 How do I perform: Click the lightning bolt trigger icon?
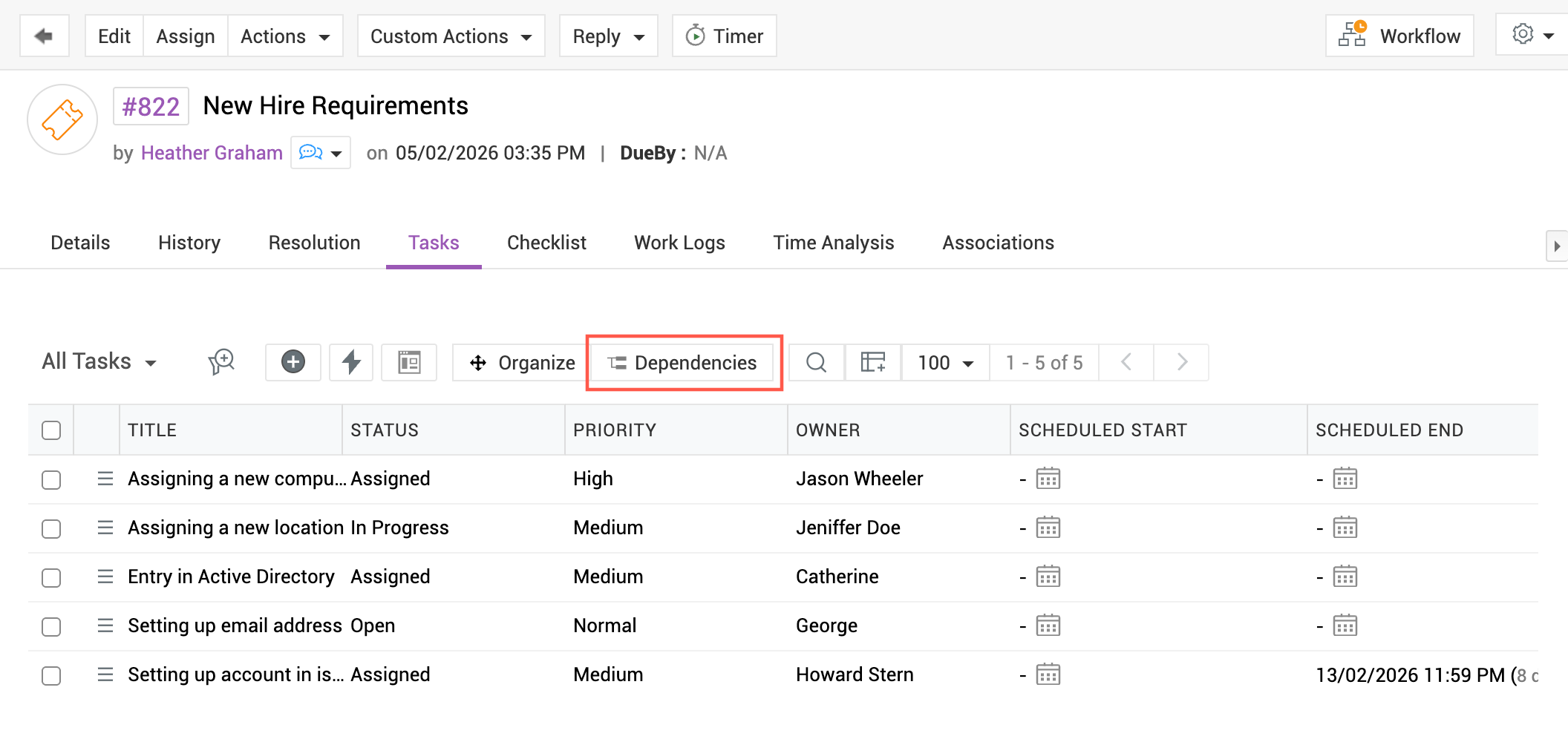(351, 362)
